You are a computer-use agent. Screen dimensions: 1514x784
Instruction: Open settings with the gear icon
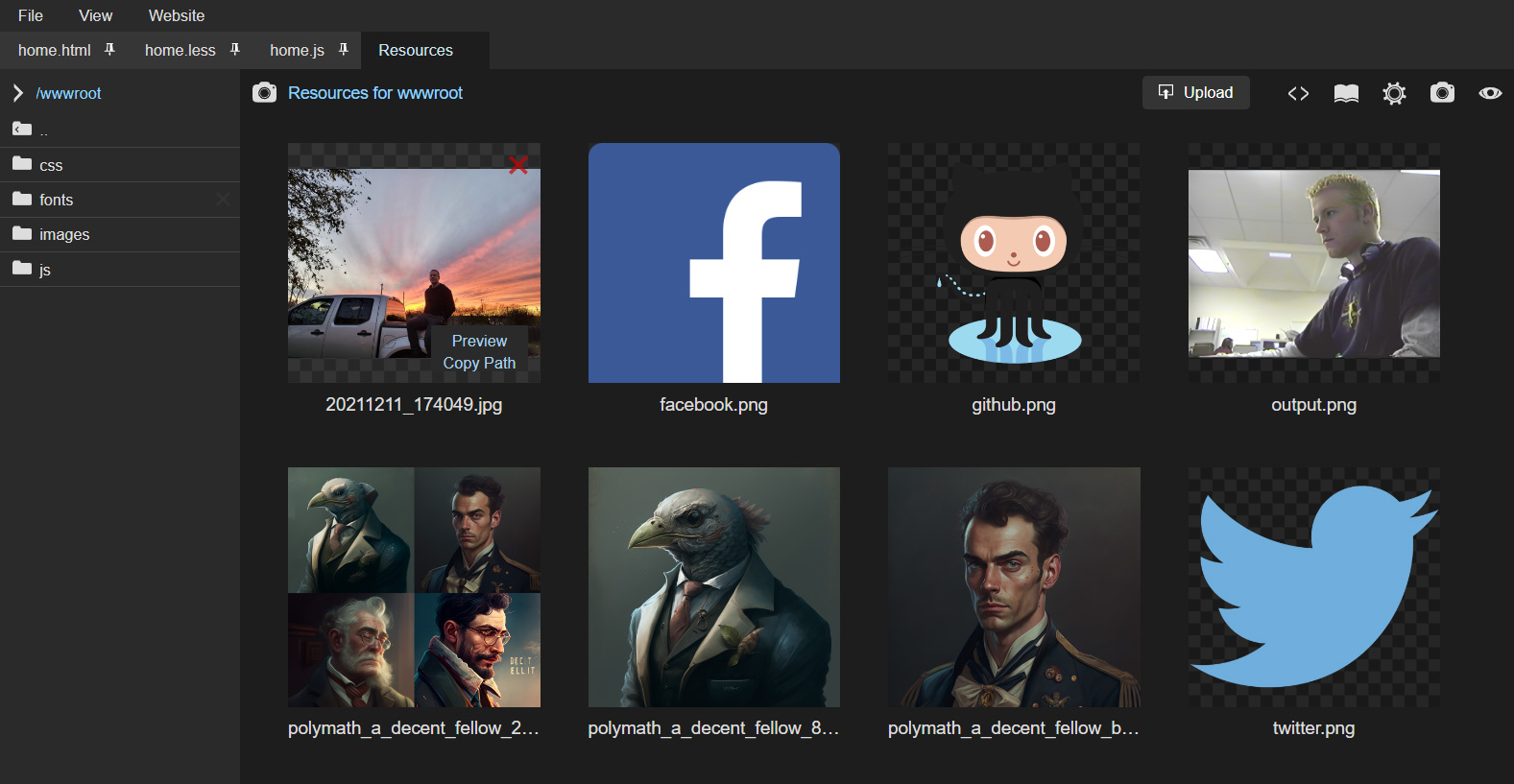click(x=1394, y=93)
